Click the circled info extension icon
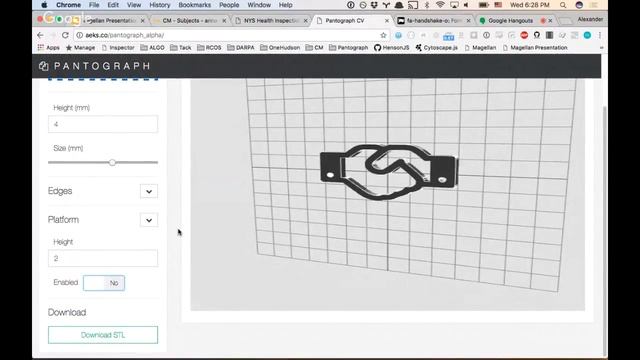Image resolution: width=640 pixels, height=360 pixels. click(486, 35)
